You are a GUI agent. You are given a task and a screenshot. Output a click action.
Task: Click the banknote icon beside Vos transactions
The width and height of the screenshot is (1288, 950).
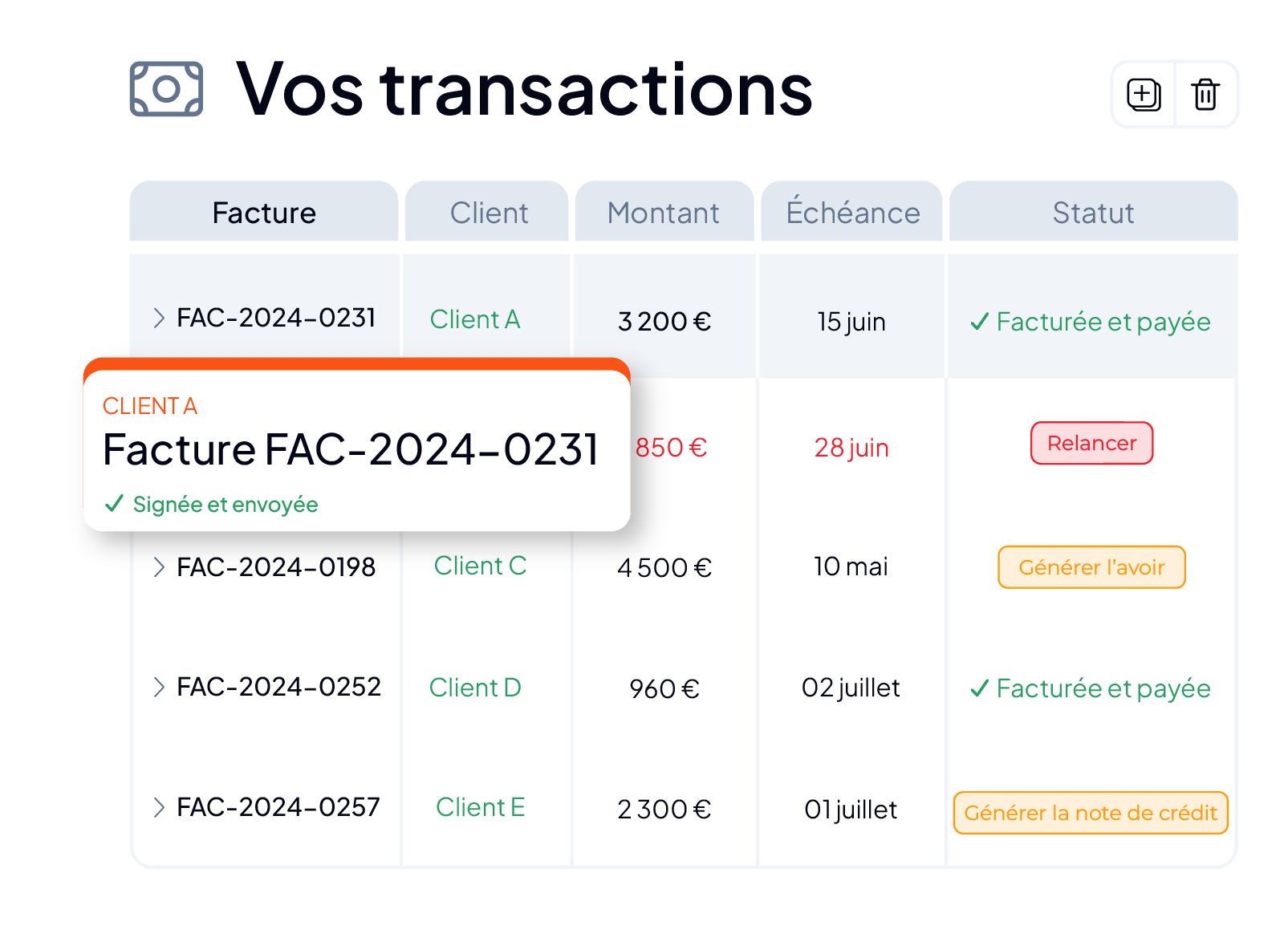coord(166,89)
